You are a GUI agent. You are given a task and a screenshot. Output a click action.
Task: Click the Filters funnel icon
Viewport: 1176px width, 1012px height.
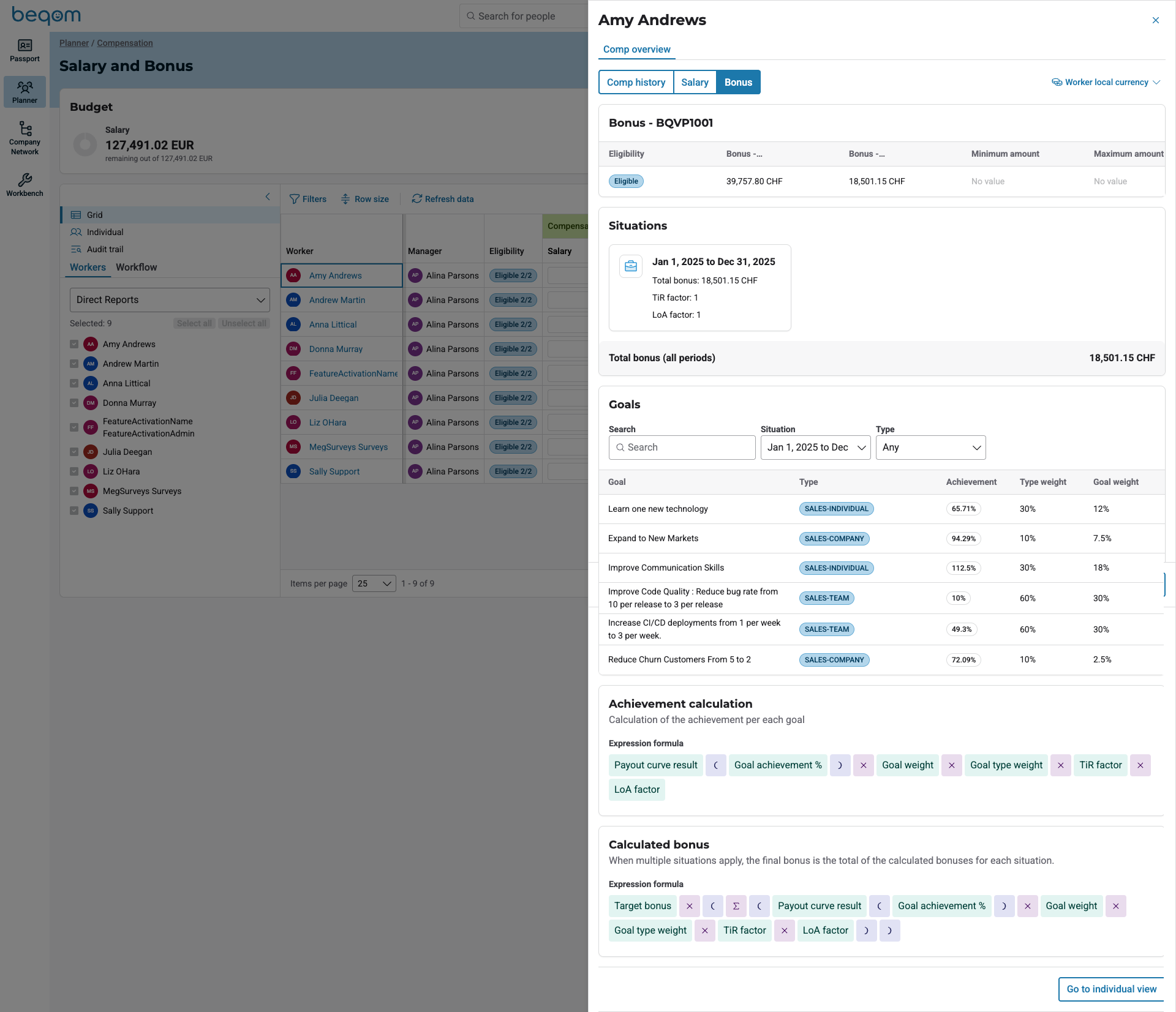(x=295, y=199)
